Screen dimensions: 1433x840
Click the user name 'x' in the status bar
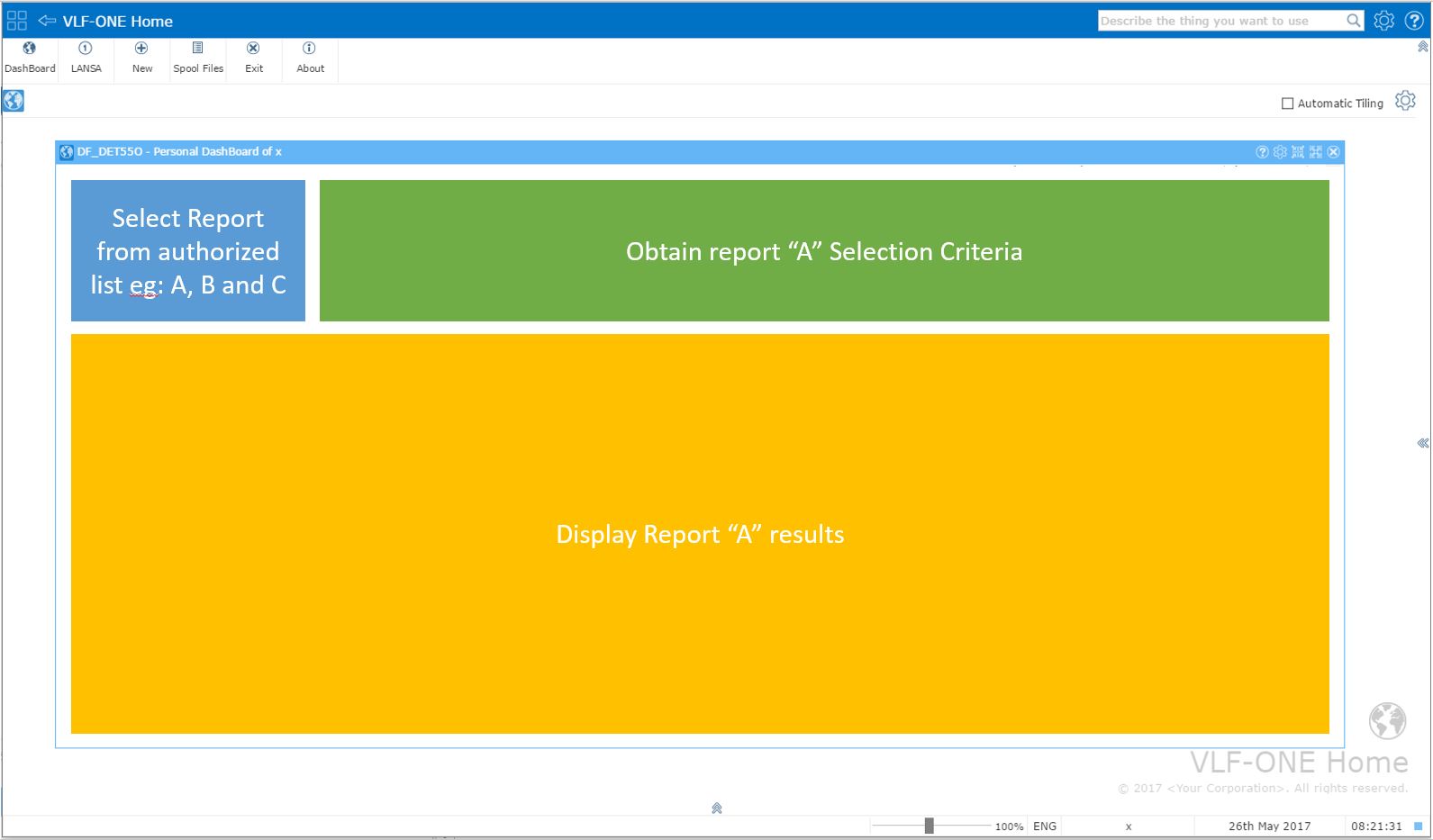[1129, 826]
